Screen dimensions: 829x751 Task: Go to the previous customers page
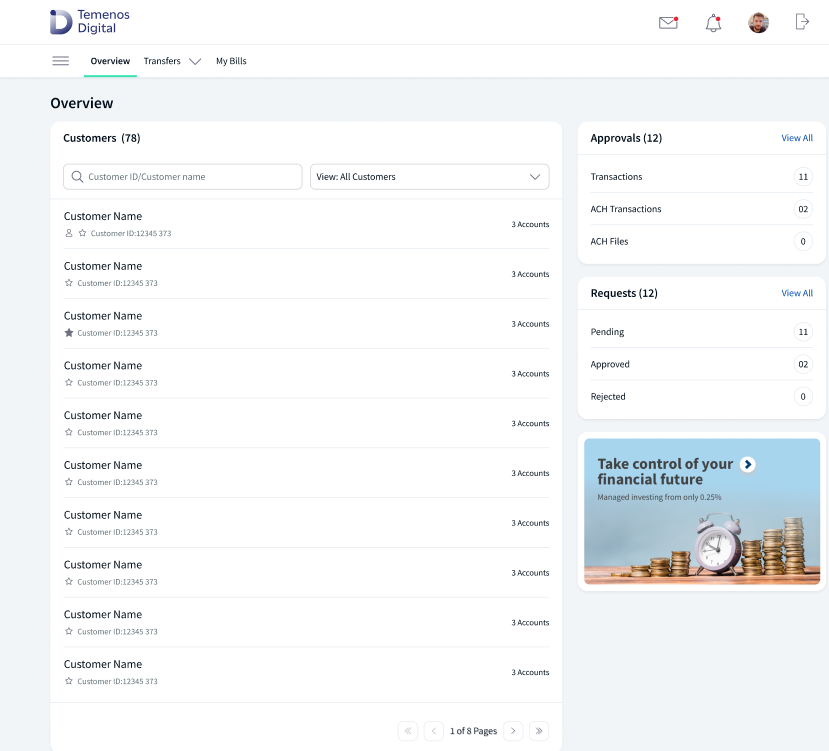coord(434,731)
